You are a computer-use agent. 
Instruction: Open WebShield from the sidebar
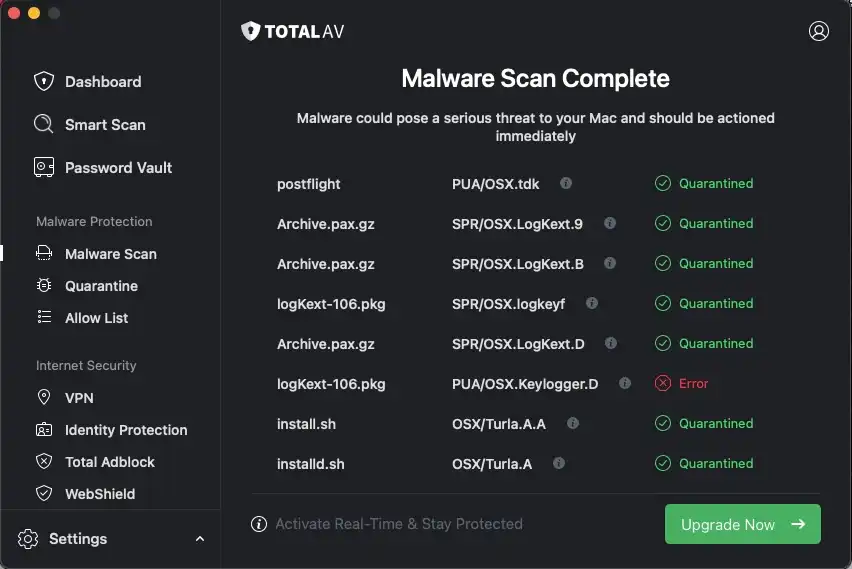[x=100, y=494]
